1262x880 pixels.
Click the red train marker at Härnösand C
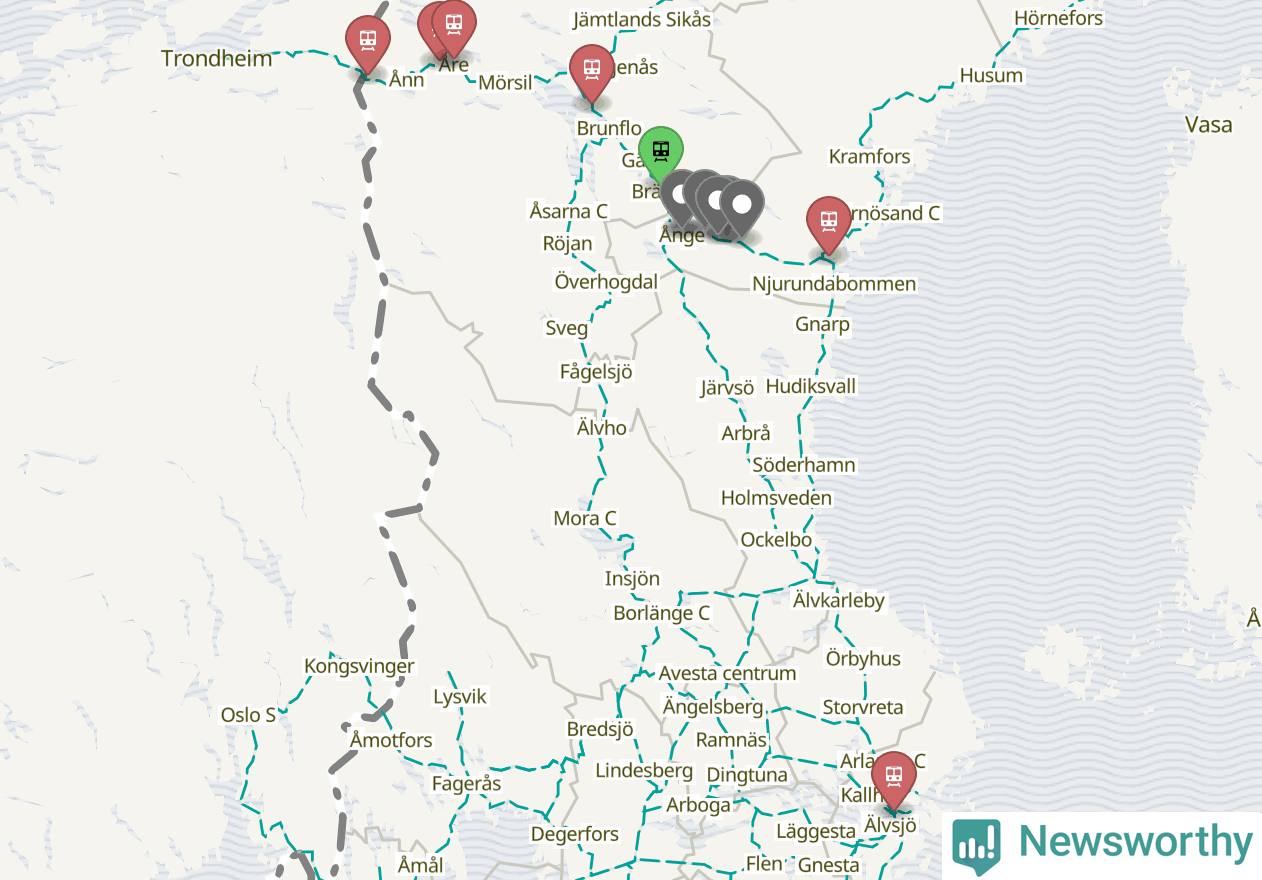(x=828, y=223)
